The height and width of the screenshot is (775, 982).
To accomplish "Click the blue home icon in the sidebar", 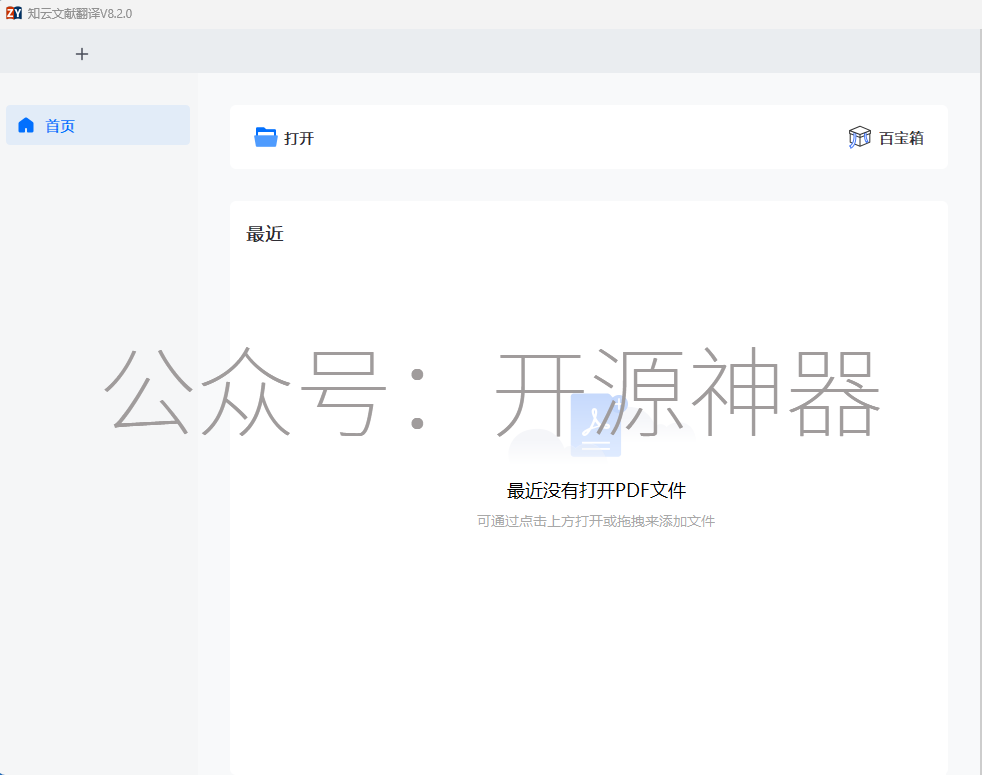I will (x=26, y=125).
